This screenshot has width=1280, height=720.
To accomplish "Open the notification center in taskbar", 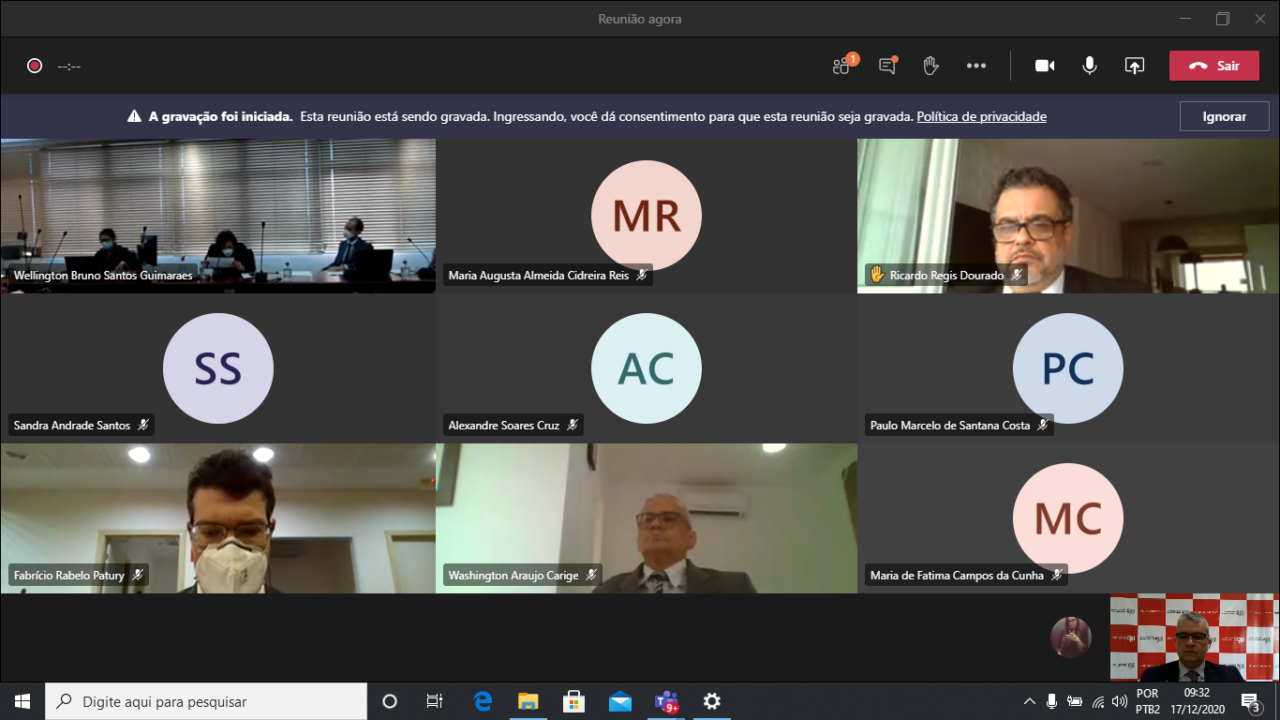I will (x=1250, y=701).
